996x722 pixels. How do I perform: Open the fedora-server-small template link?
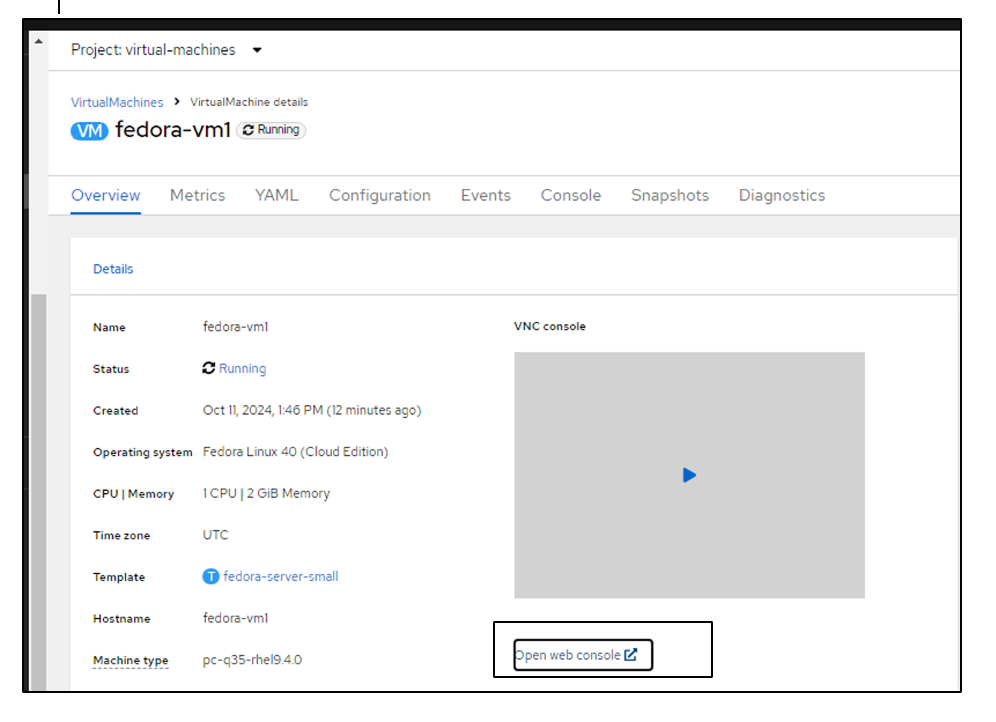pos(281,576)
